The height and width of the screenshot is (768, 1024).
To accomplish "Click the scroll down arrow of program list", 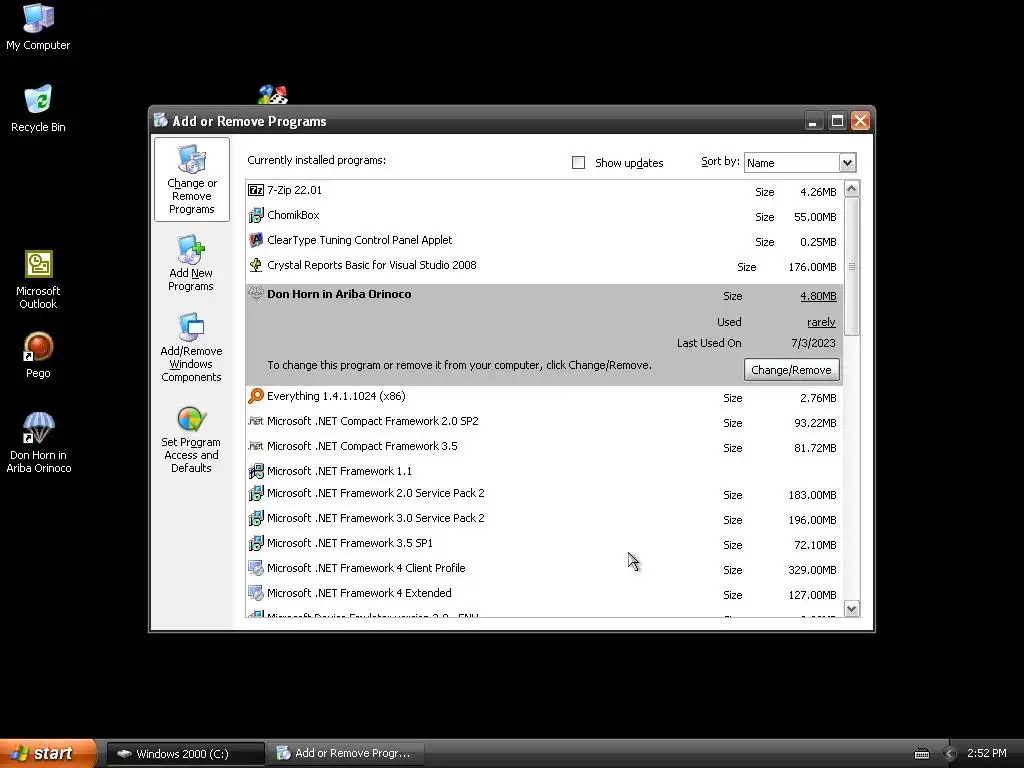I will click(x=852, y=609).
